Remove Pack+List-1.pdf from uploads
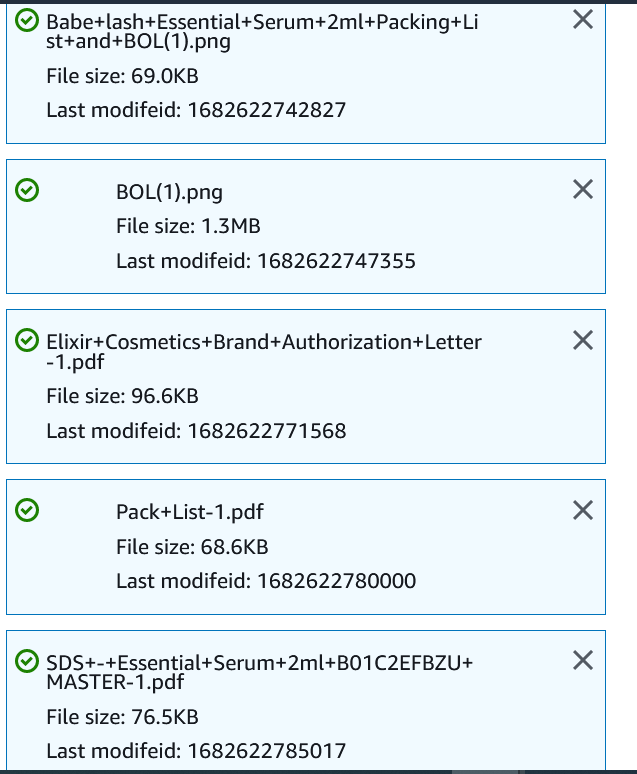Image resolution: width=637 pixels, height=774 pixels. 583,510
